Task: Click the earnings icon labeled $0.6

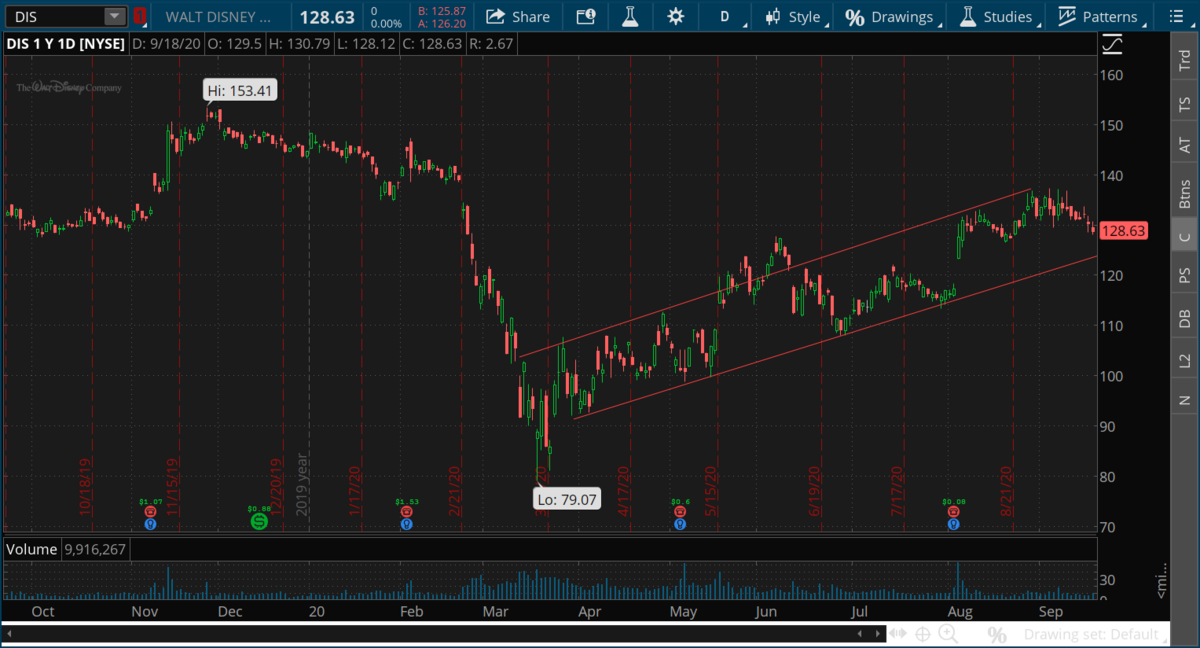Action: (680, 511)
